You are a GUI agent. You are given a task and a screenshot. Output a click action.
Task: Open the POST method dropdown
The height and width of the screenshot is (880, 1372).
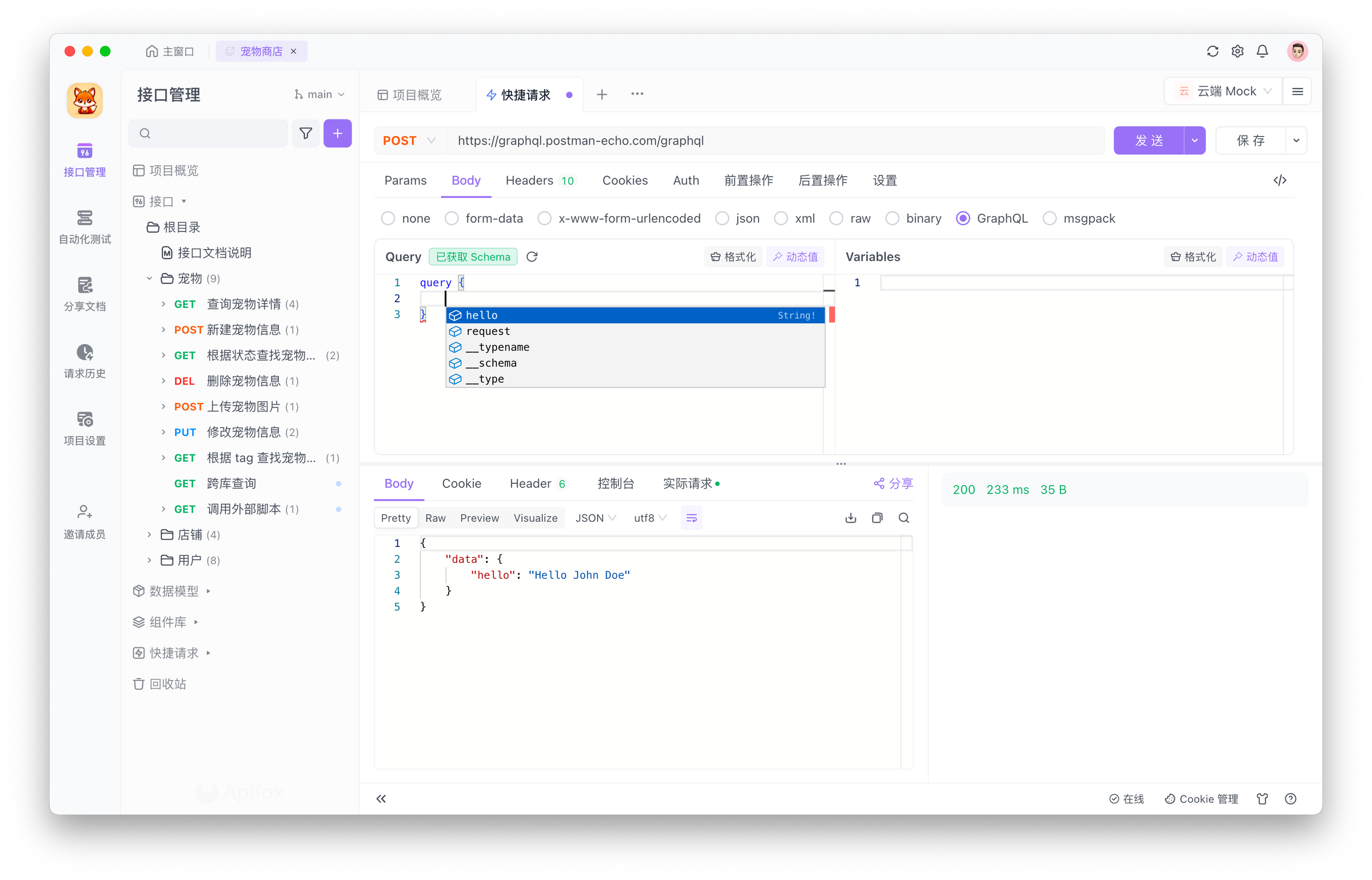click(409, 141)
